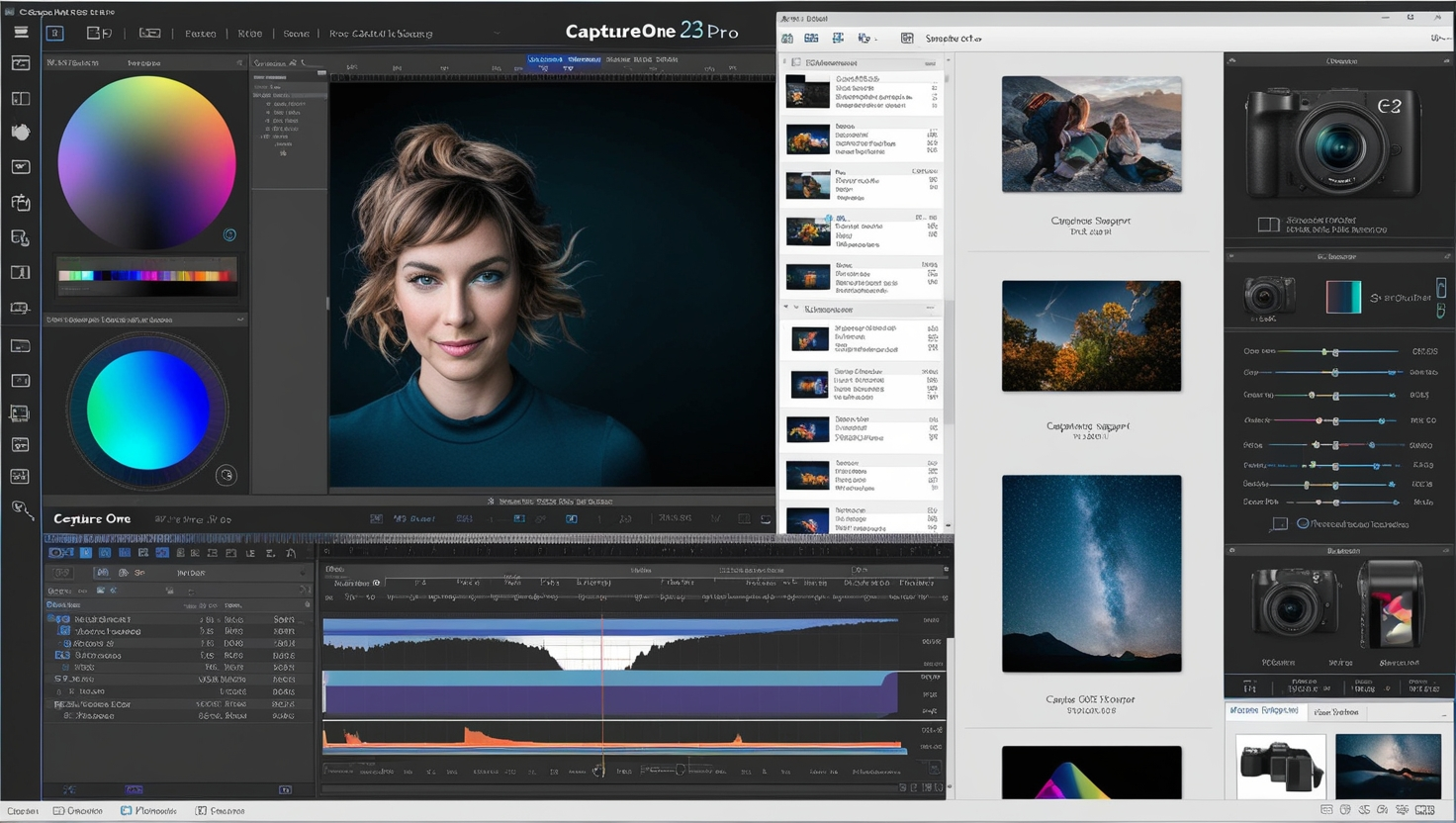Image resolution: width=1456 pixels, height=823 pixels.
Task: Toggle the lower teal switch beside the gradient swatch
Action: (1441, 311)
